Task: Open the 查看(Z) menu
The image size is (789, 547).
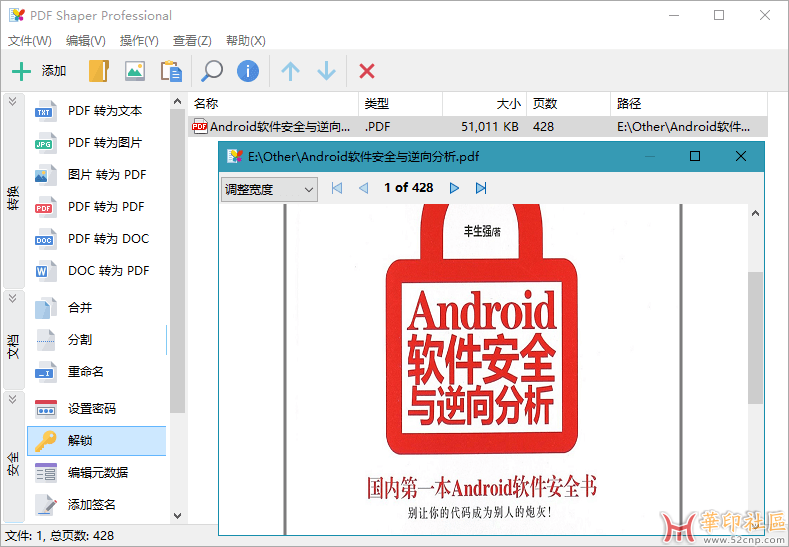Action: click(192, 41)
